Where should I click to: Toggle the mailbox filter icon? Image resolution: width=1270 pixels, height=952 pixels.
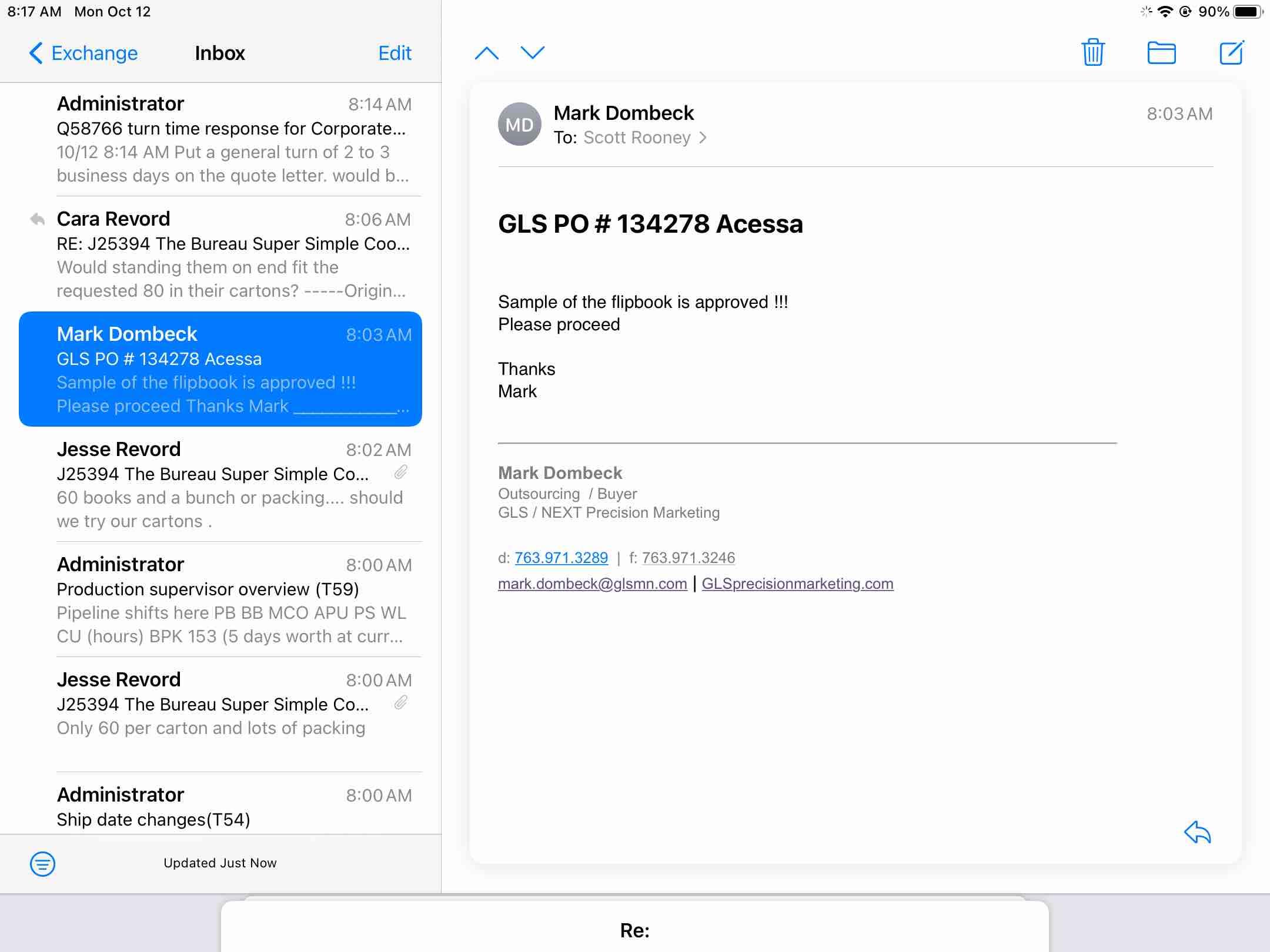tap(42, 863)
